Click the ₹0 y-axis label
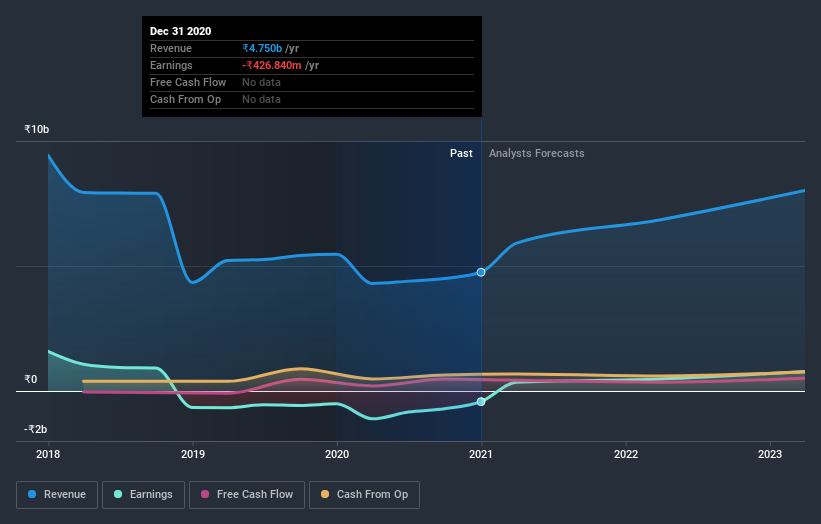The height and width of the screenshot is (524, 821). point(31,380)
